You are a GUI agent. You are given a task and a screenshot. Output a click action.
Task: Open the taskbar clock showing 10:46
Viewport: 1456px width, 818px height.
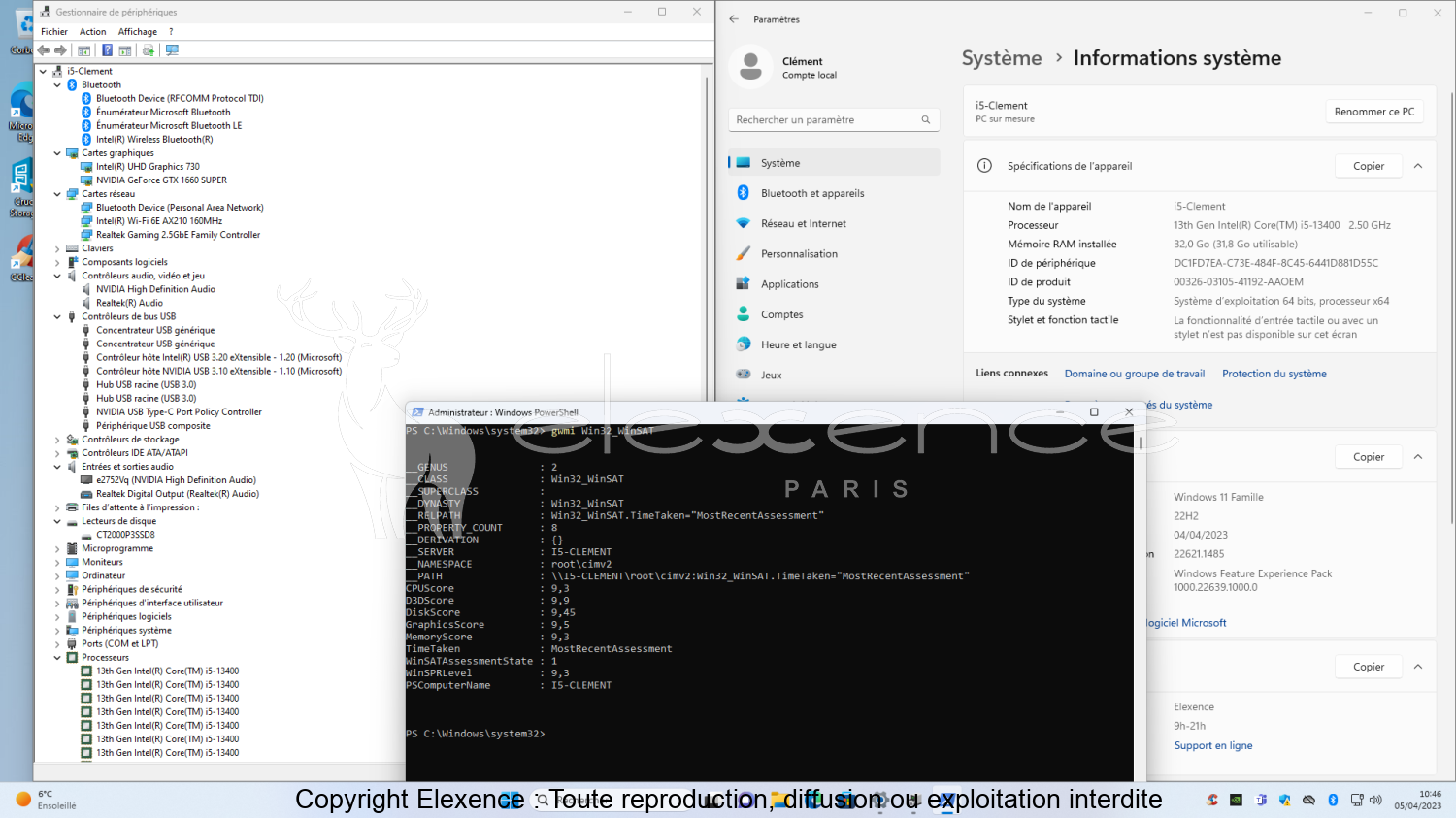pos(1418,800)
